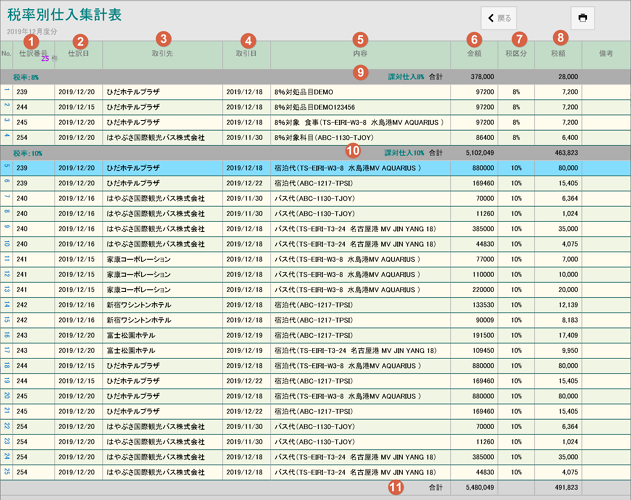
Task: Open row number 18 link
Action: pos(7,366)
